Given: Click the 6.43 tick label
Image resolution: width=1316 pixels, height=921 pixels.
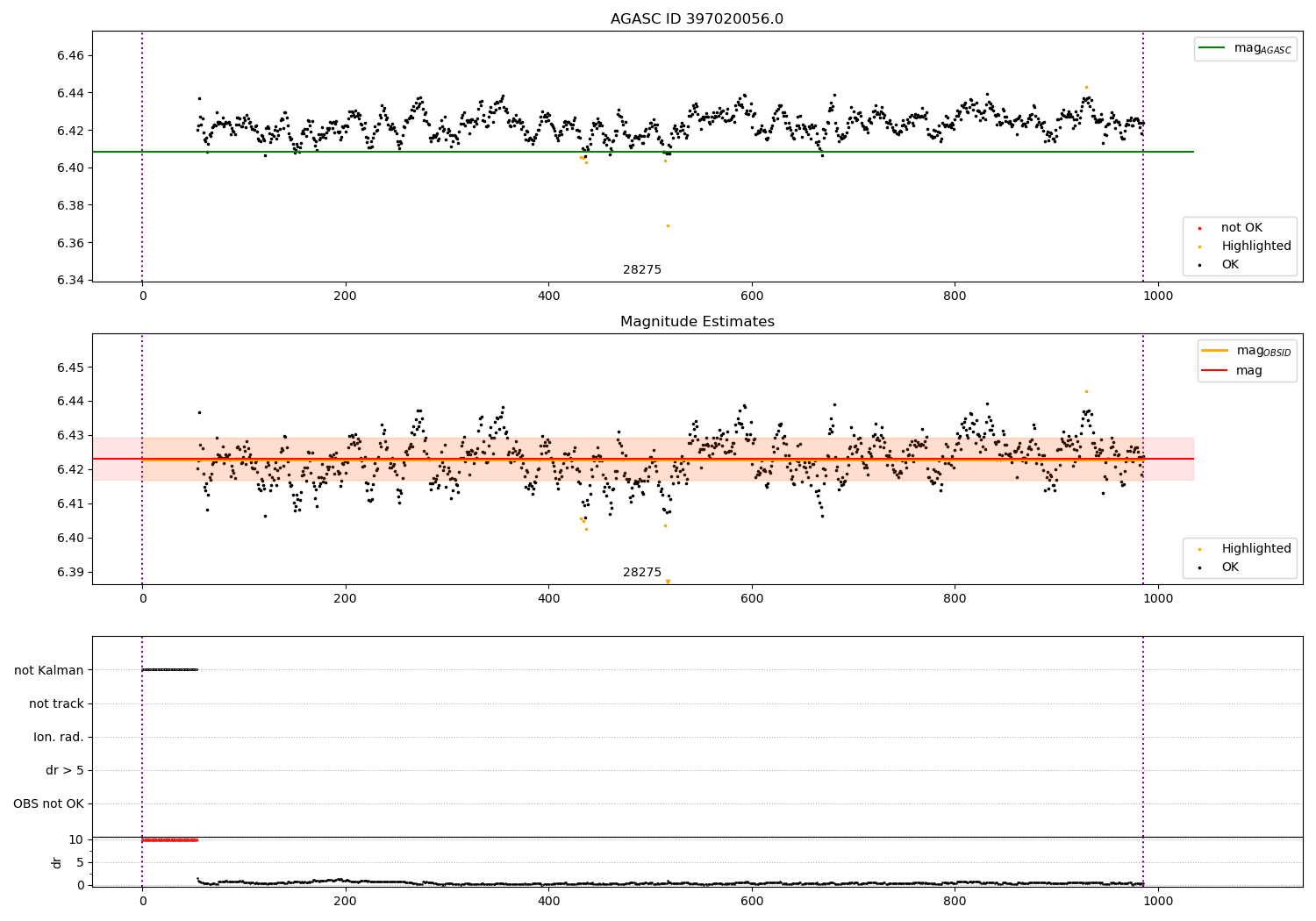Looking at the screenshot, I should tap(69, 435).
